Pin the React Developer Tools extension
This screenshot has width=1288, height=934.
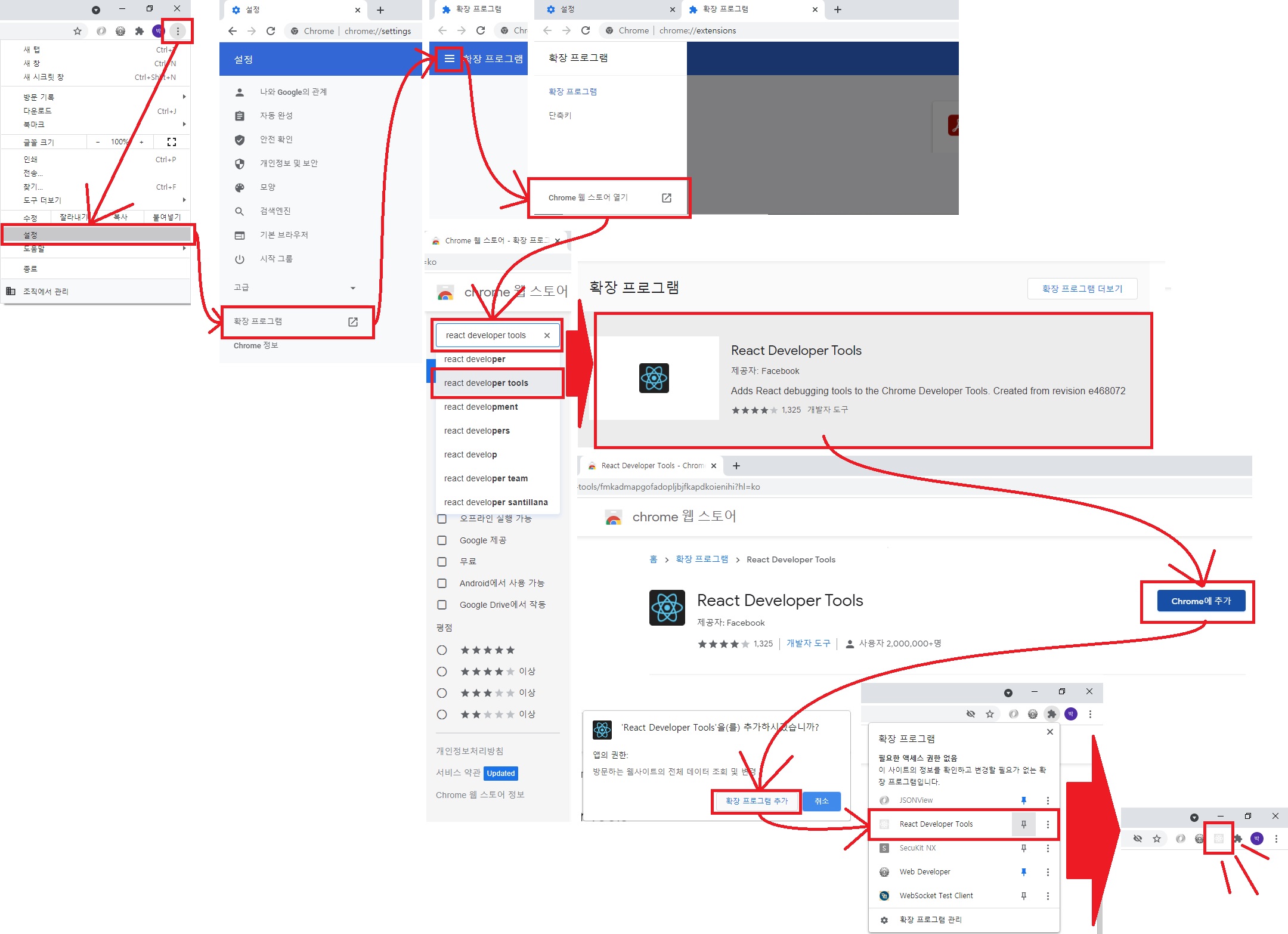[1023, 824]
